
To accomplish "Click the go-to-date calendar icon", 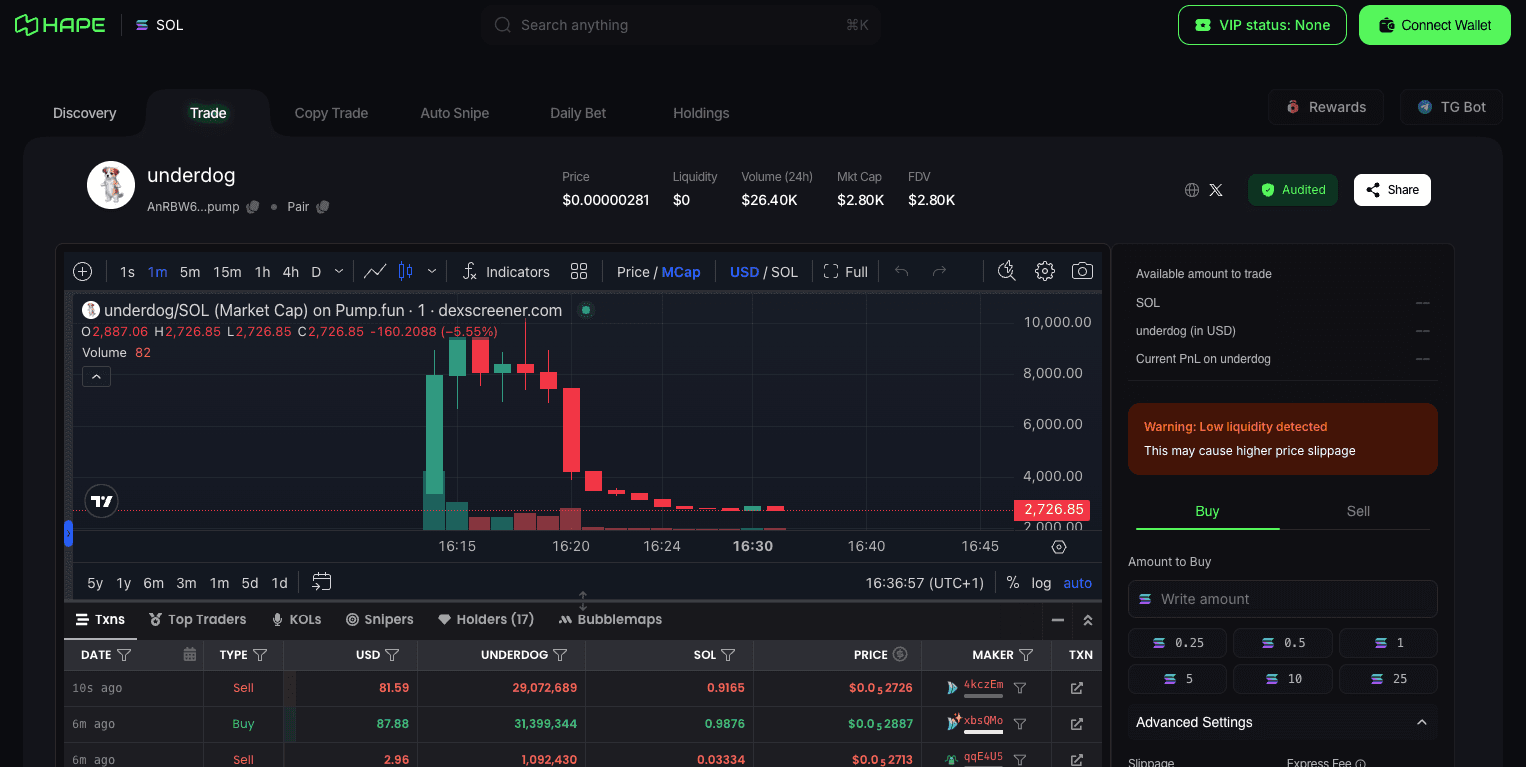I will coord(321,582).
